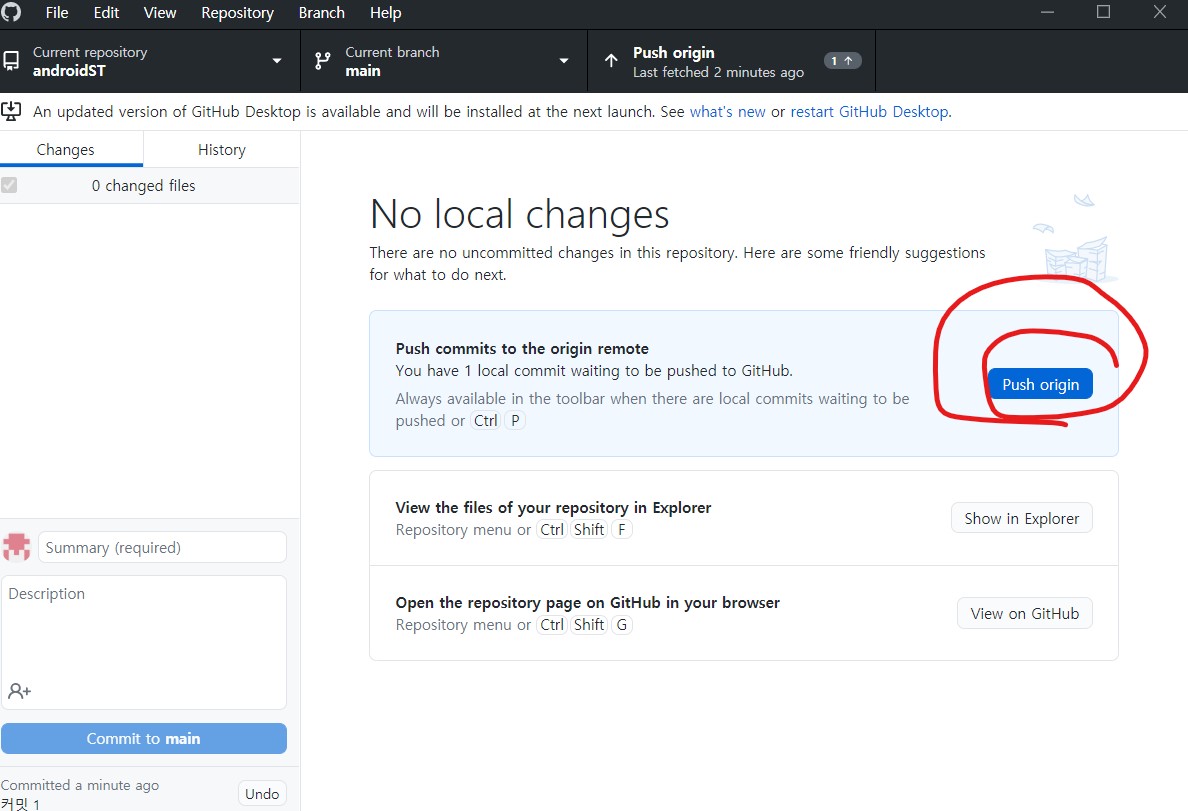Open the Repository menu

[237, 13]
